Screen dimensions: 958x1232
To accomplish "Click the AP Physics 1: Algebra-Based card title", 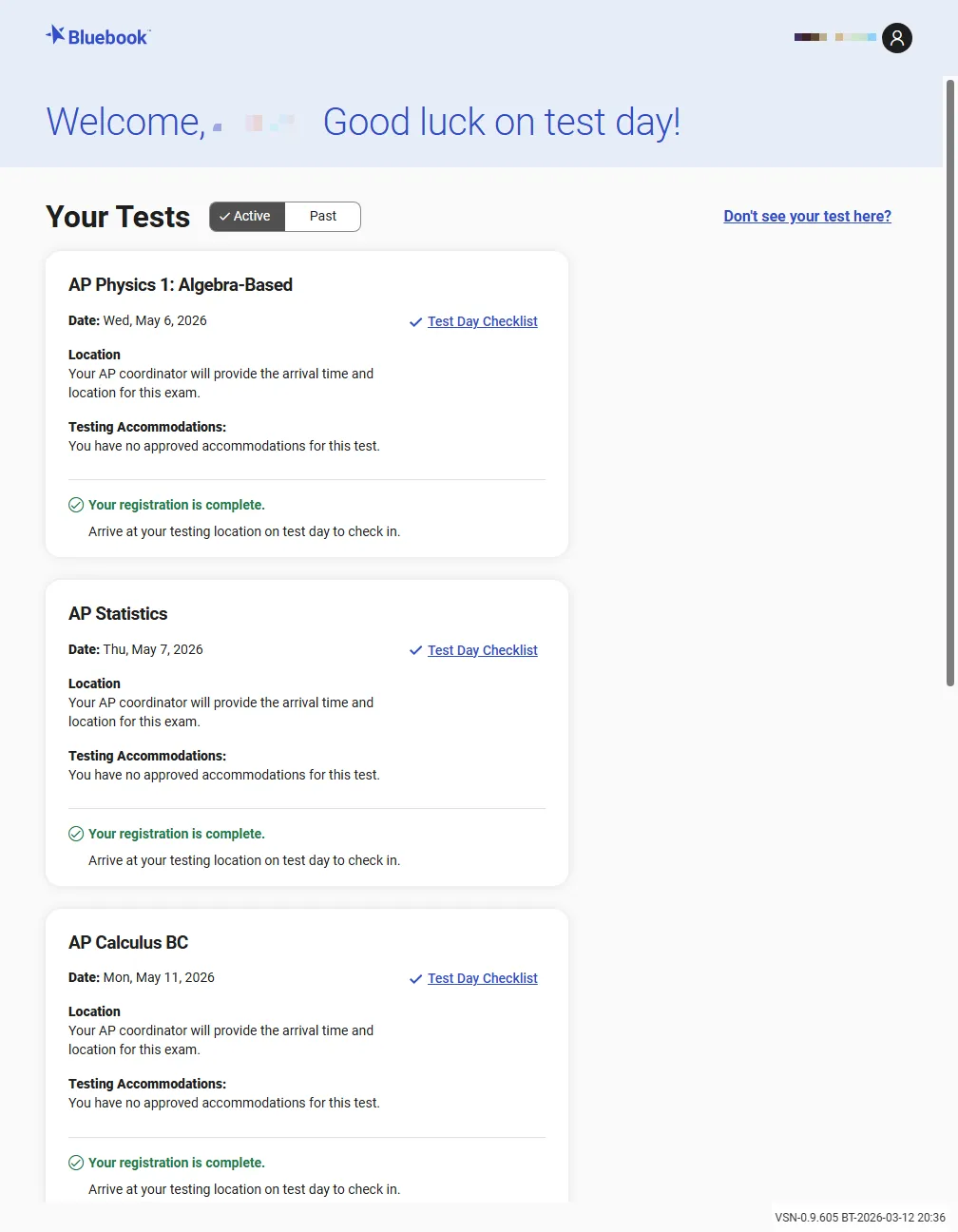I will point(181,285).
